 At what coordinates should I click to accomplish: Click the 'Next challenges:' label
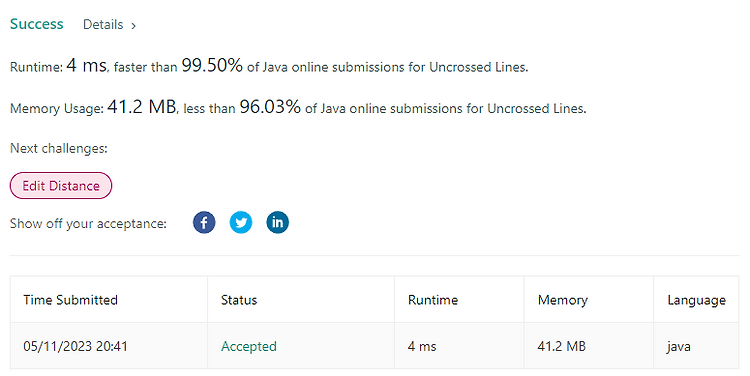point(59,148)
